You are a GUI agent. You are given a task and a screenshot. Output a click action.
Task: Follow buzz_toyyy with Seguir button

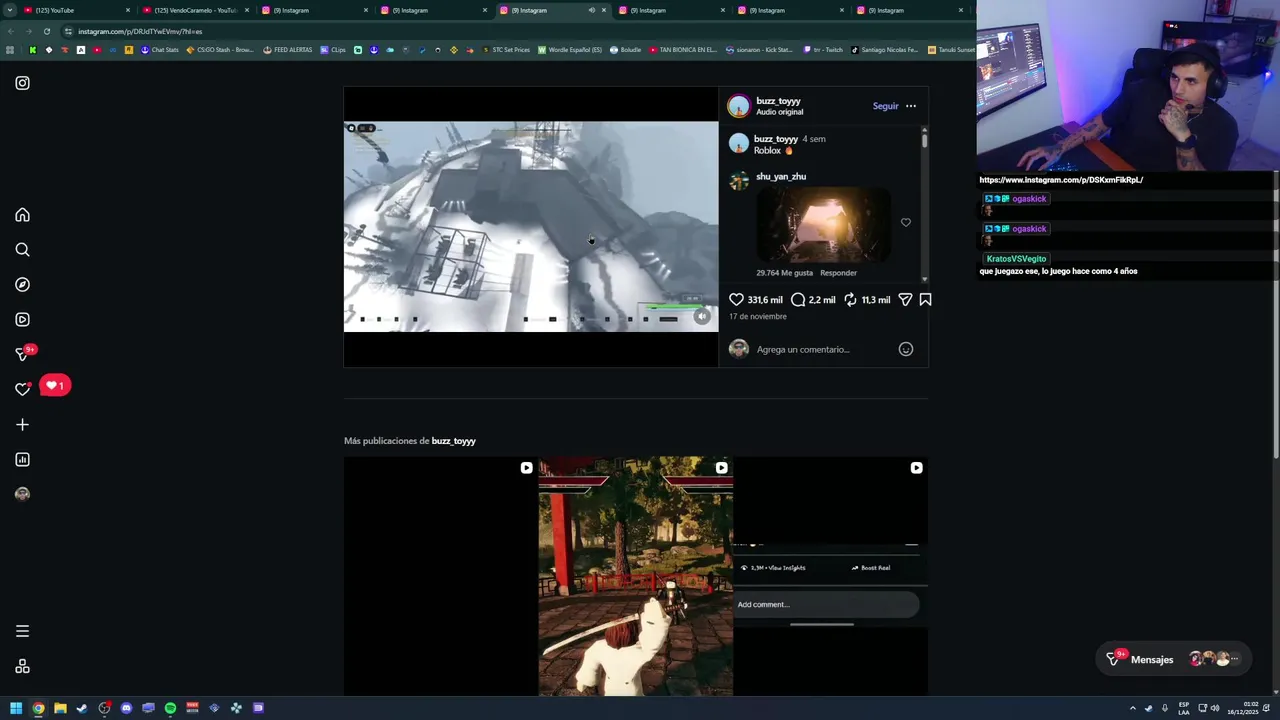[885, 106]
